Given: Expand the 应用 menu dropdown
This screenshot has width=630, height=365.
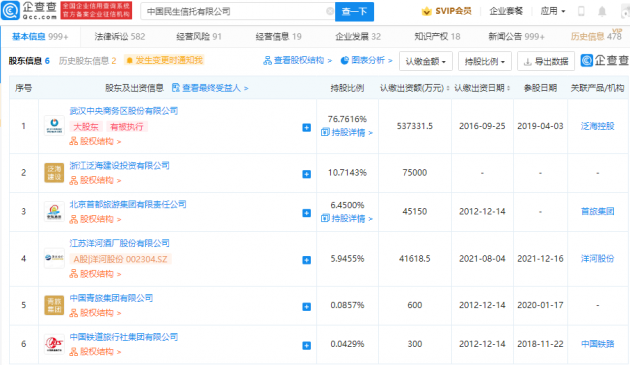Looking at the screenshot, I should click(x=553, y=11).
